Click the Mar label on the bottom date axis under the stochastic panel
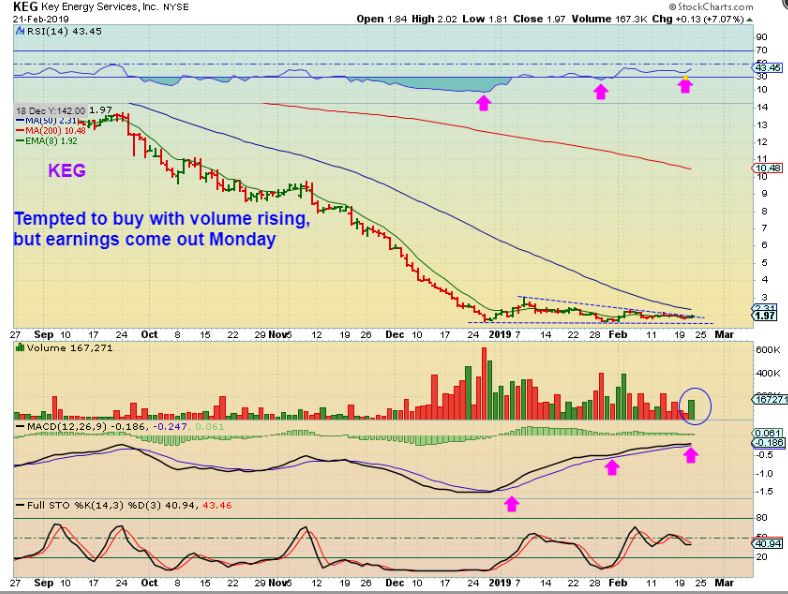This screenshot has width=788, height=594. tap(724, 583)
